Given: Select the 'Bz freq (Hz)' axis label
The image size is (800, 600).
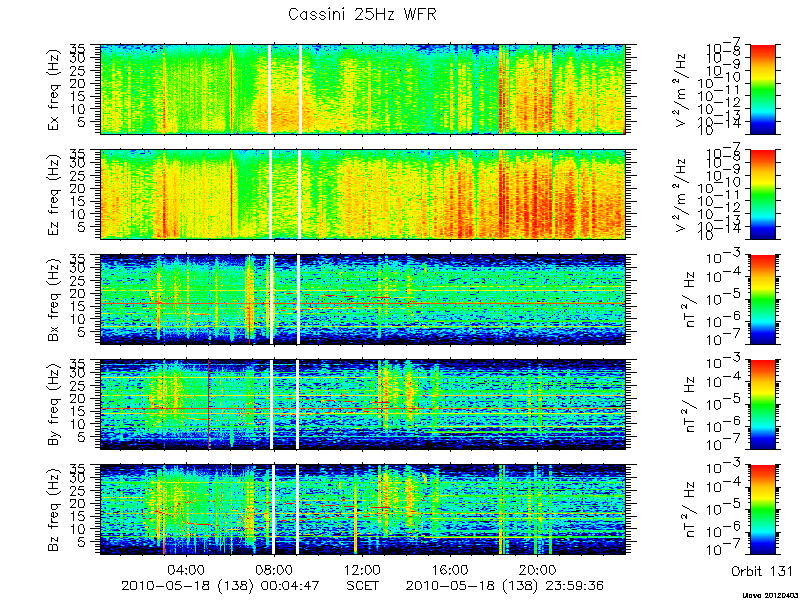Looking at the screenshot, I should [54, 510].
